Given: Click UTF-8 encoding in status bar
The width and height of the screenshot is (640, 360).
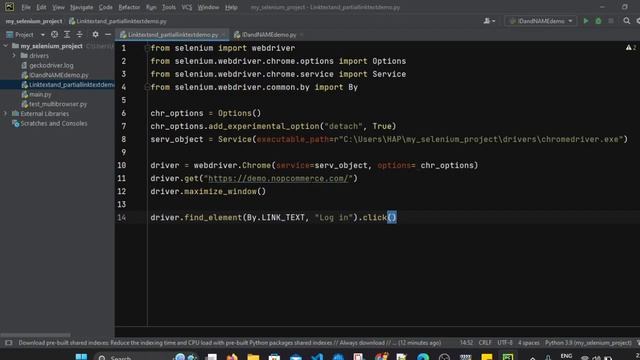Looking at the screenshot, I should 505,343.
